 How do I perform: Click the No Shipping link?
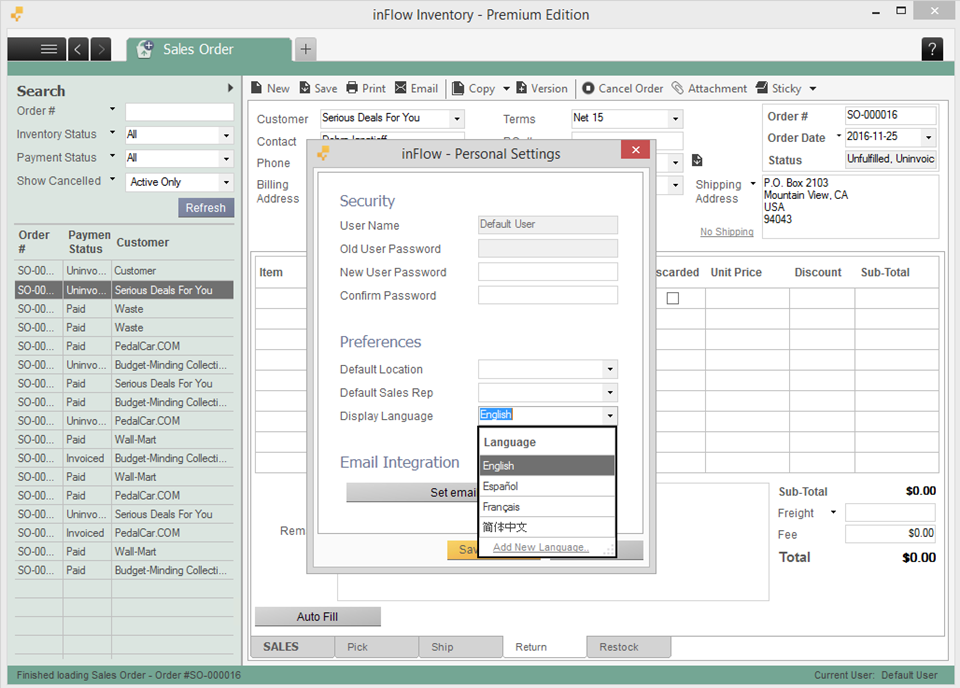point(727,232)
